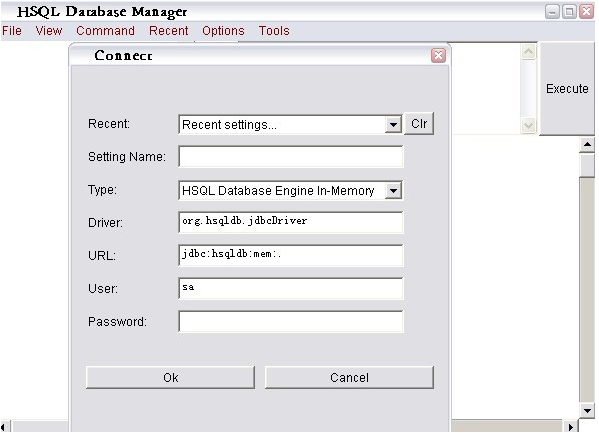
Task: Confirm connection with the Ok button
Action: pyautogui.click(x=170, y=377)
